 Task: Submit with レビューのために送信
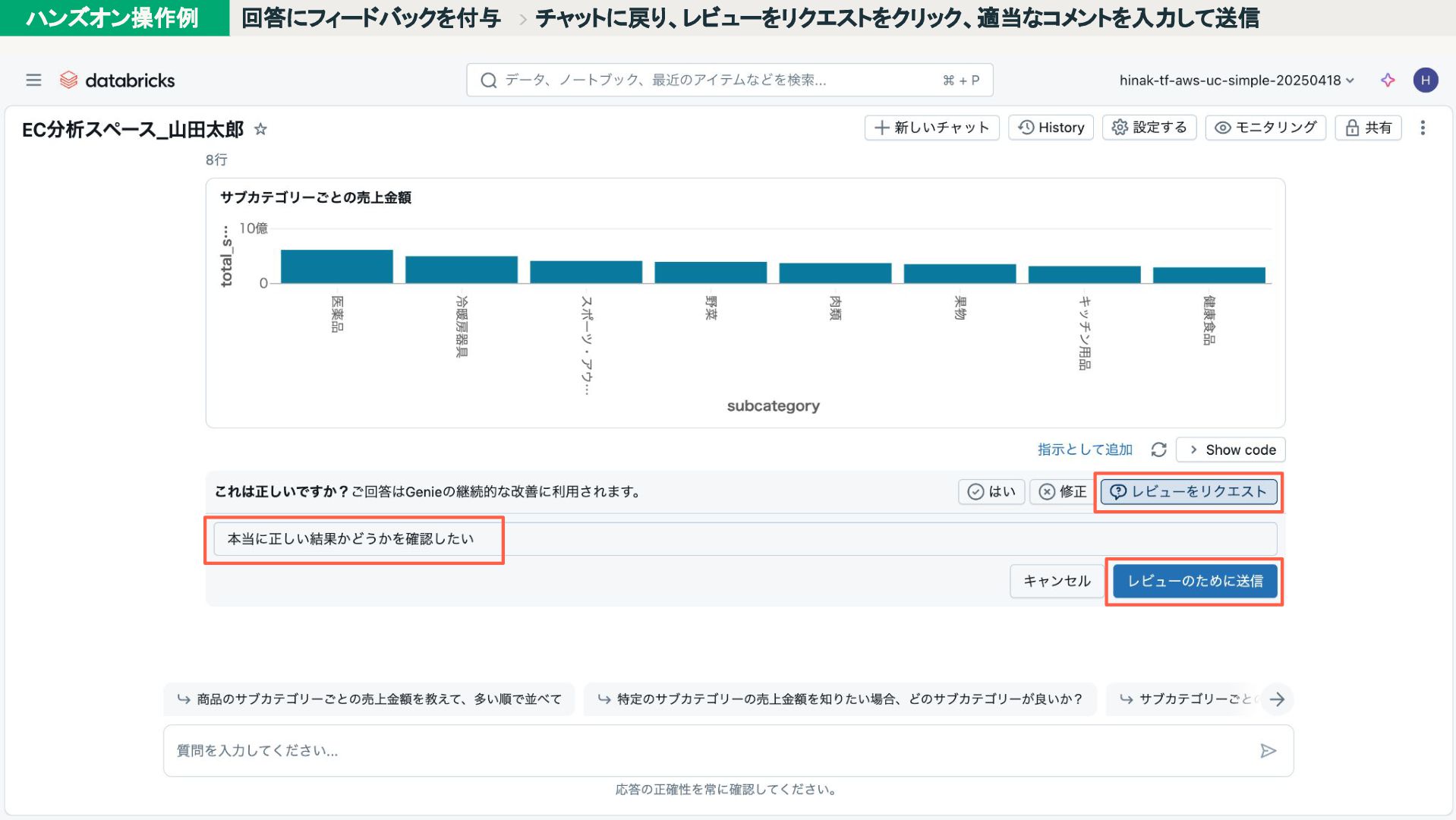1195,581
